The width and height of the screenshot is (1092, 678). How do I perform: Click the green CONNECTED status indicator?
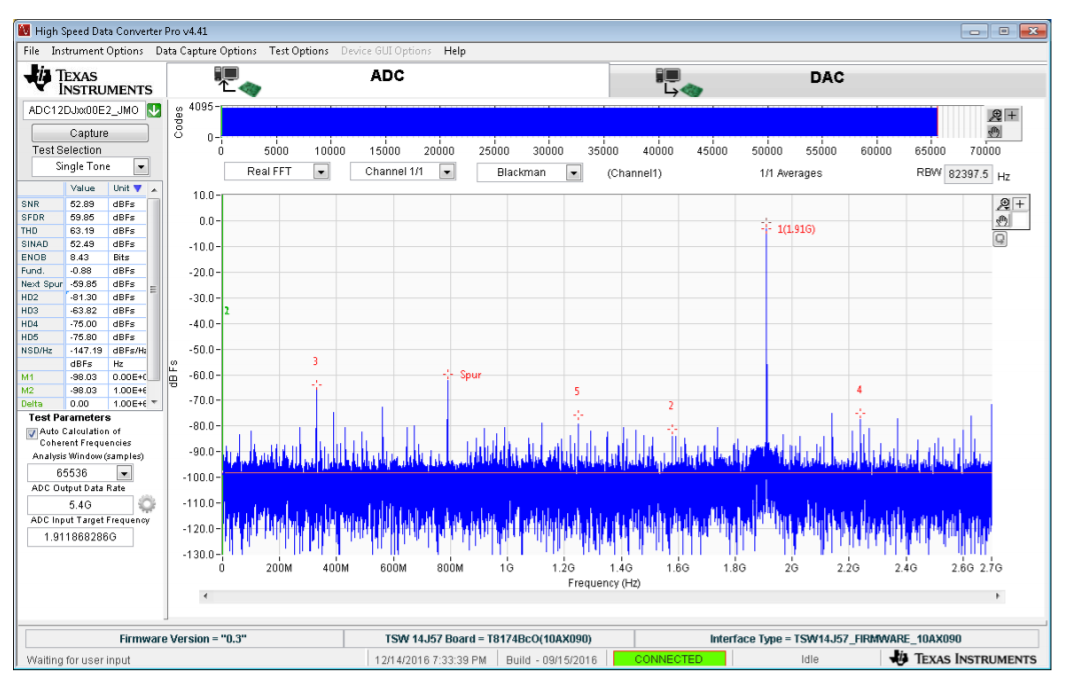click(669, 659)
